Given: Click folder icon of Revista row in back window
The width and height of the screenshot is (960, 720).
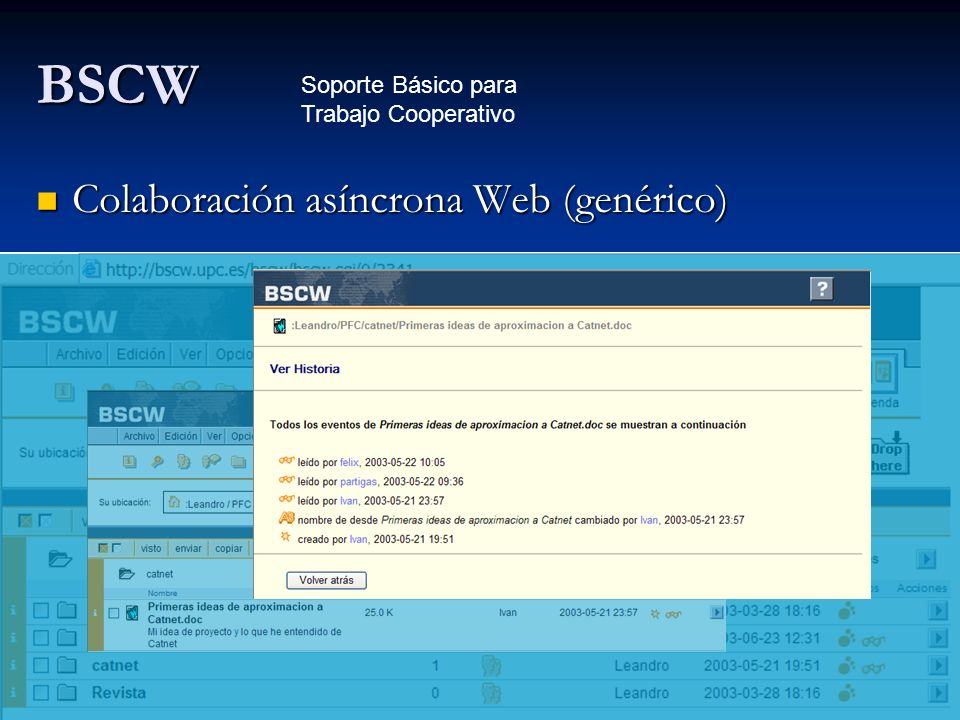Looking at the screenshot, I should (x=67, y=692).
